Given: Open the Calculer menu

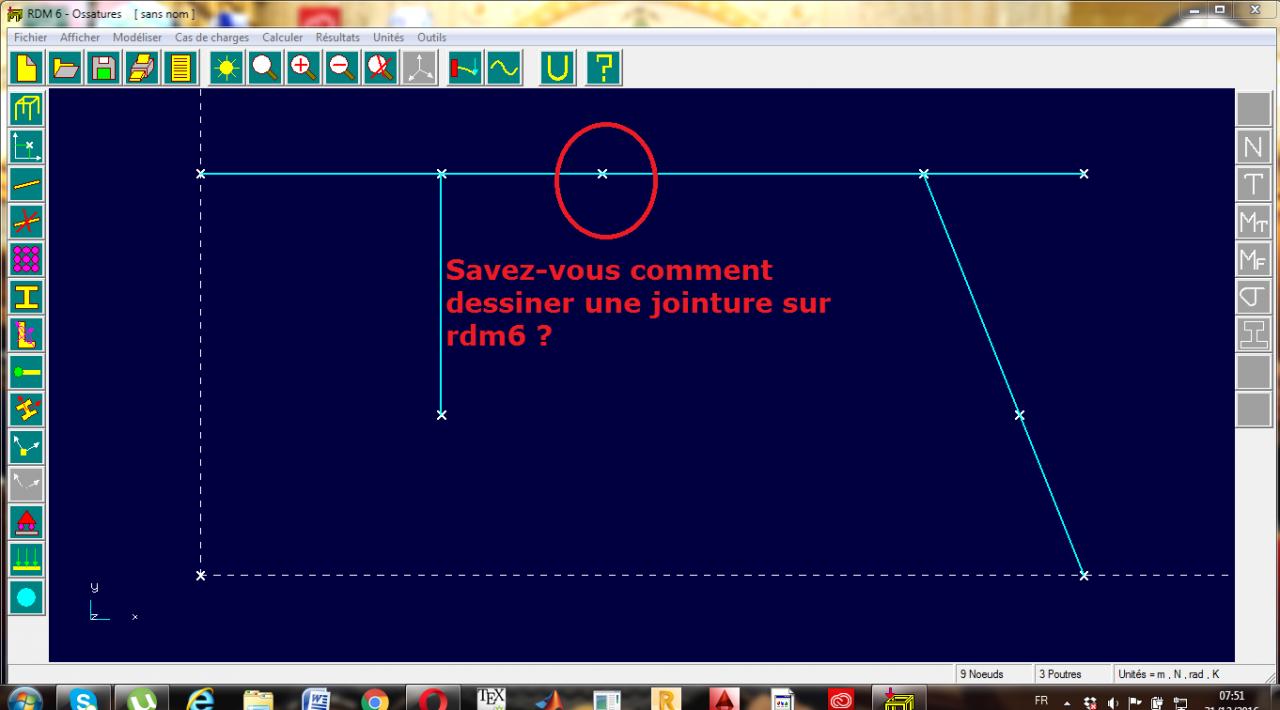Looking at the screenshot, I should coord(283,37).
